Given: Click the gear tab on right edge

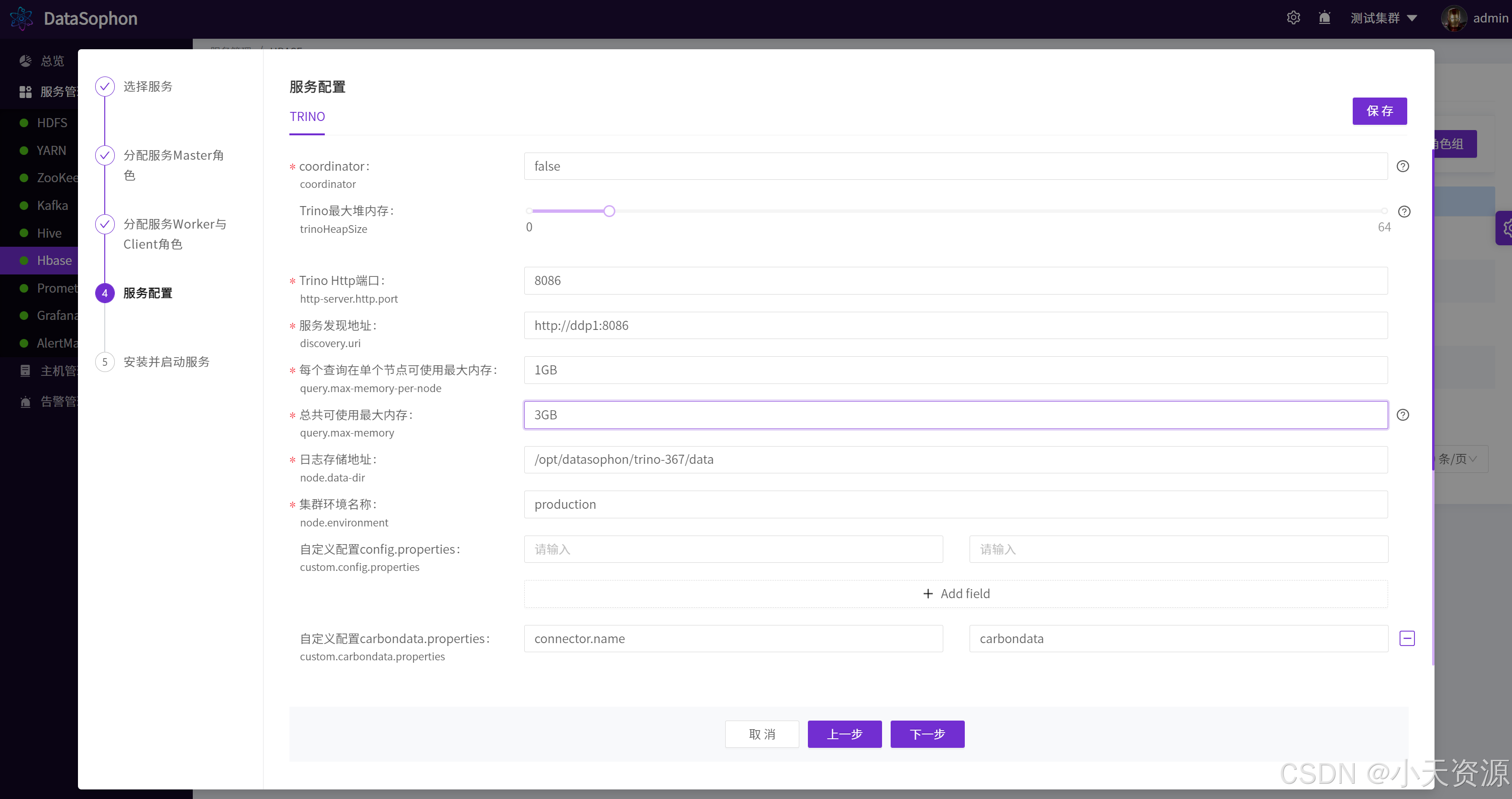Looking at the screenshot, I should coord(1504,228).
